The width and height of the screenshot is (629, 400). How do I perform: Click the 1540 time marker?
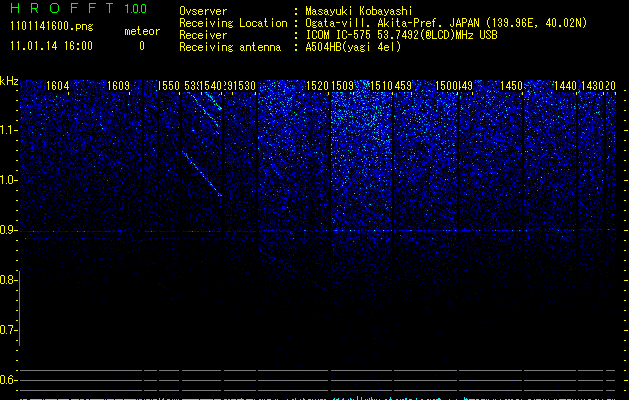coord(211,86)
